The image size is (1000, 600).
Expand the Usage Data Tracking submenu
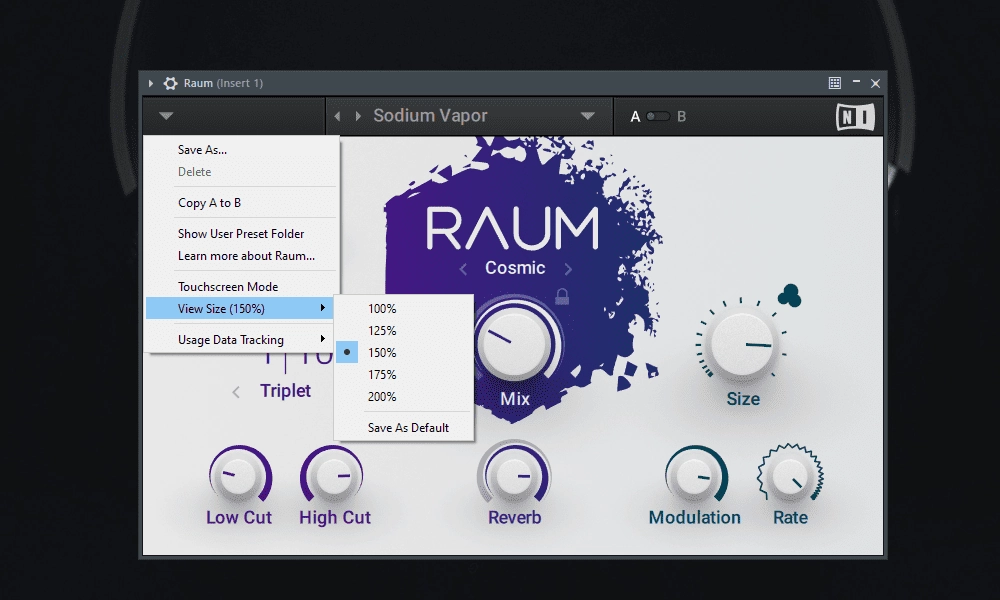240,339
